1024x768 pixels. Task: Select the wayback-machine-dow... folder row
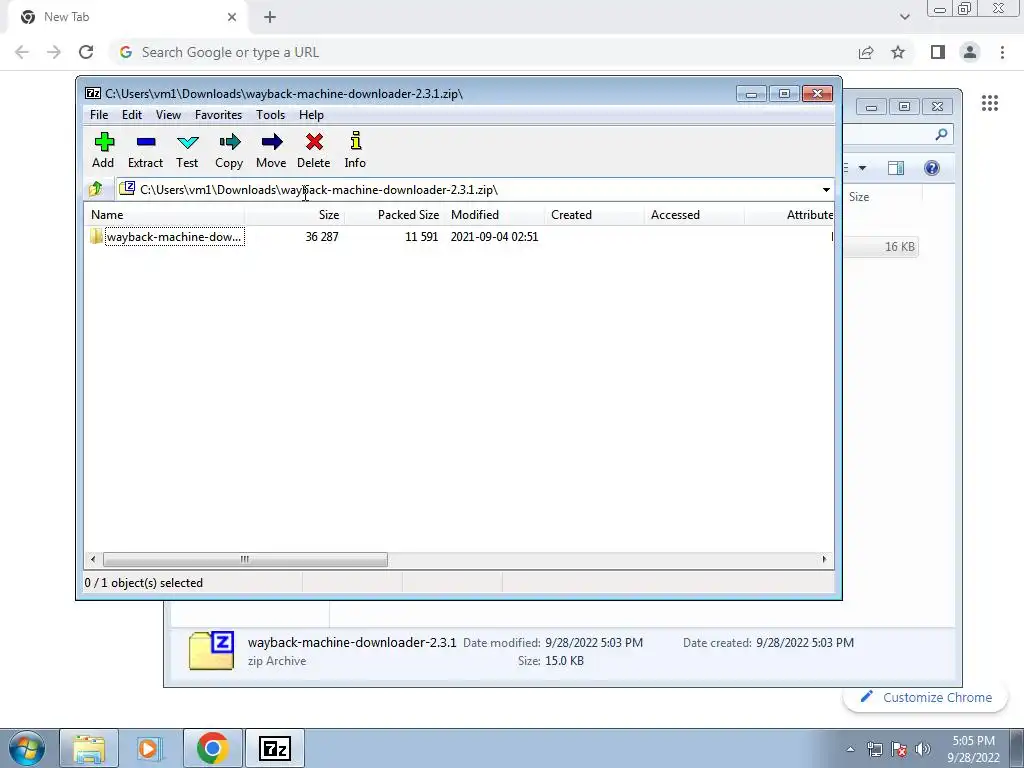pos(174,236)
